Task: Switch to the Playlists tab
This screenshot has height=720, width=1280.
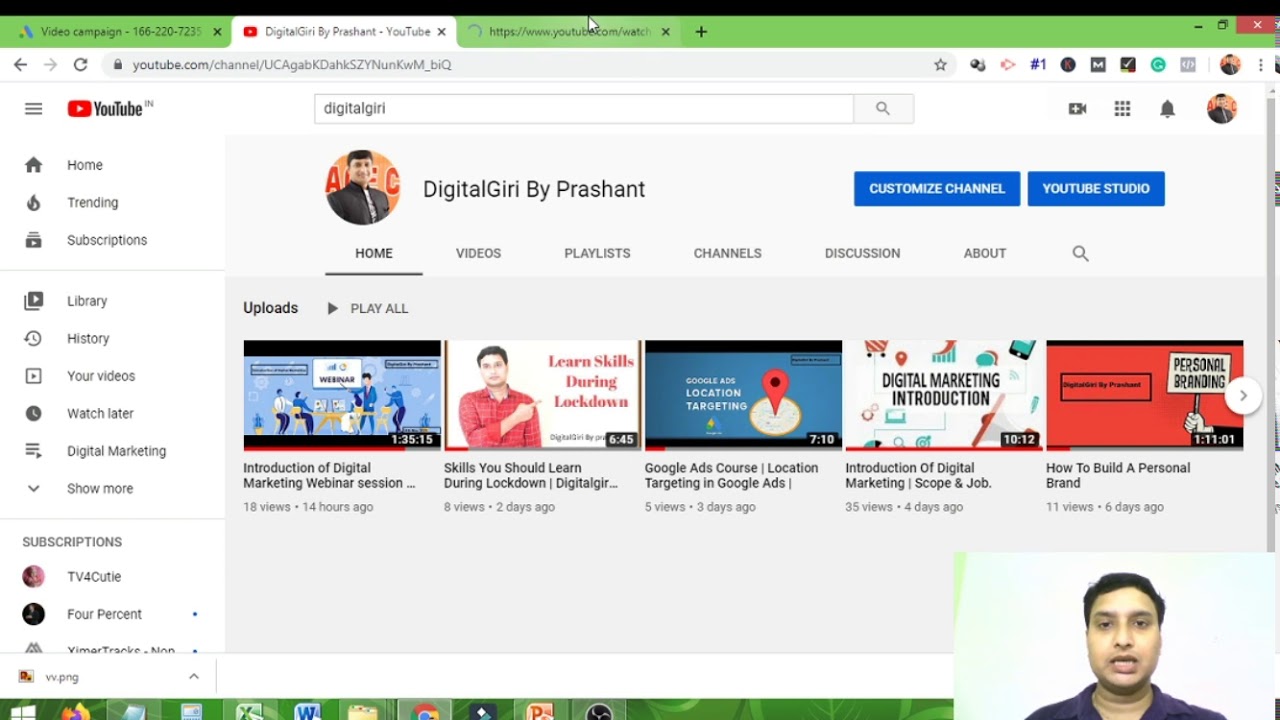Action: pyautogui.click(x=597, y=253)
